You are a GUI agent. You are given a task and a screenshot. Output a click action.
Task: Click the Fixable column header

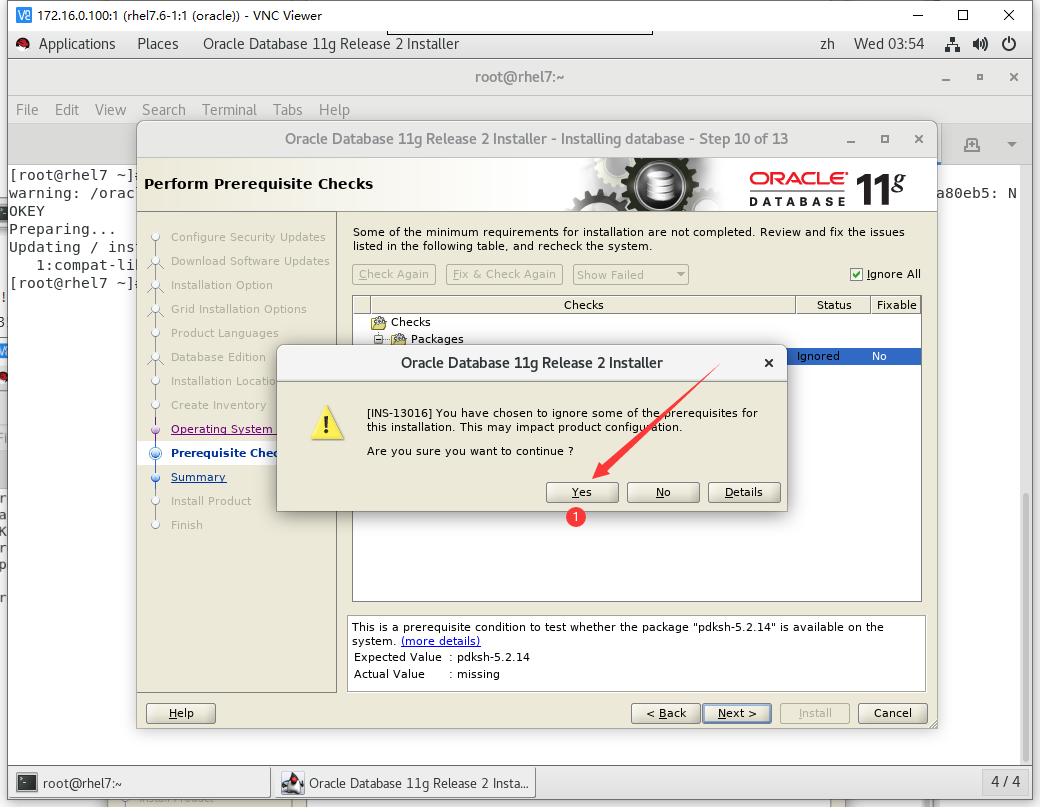[895, 305]
